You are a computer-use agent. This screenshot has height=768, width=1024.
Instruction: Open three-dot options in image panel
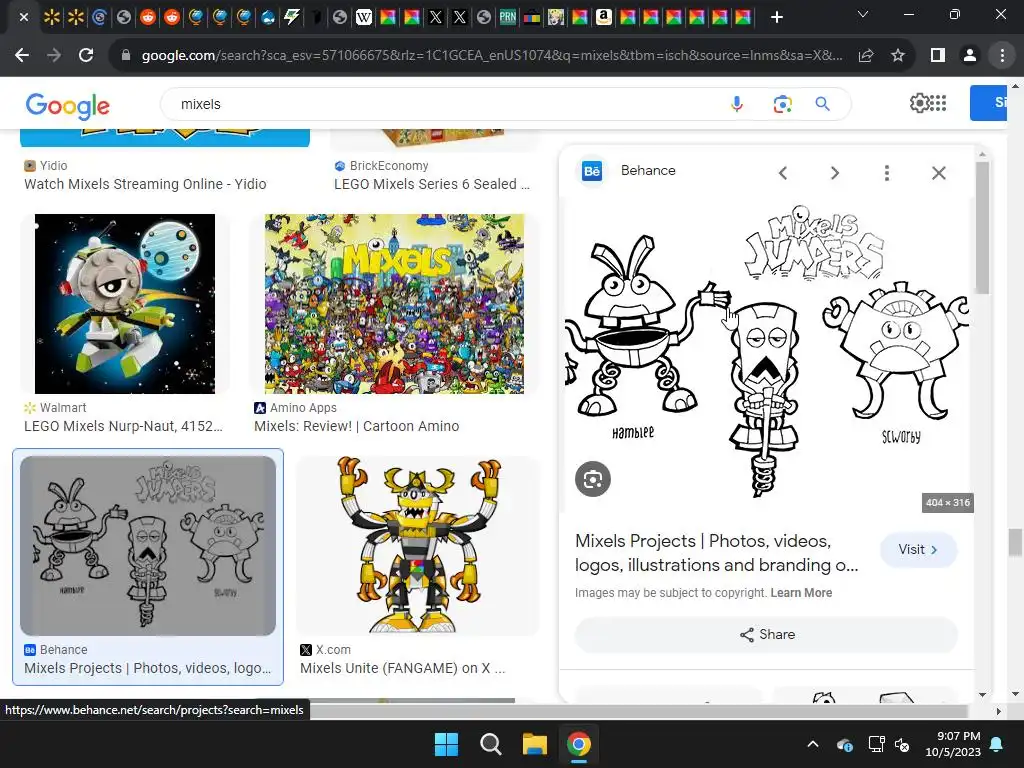(886, 173)
